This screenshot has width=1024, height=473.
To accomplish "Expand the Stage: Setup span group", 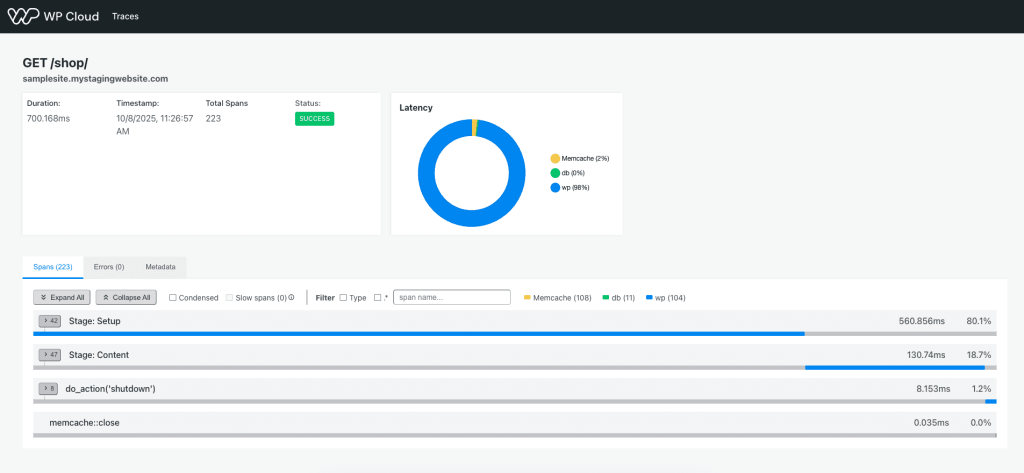I will tap(49, 321).
